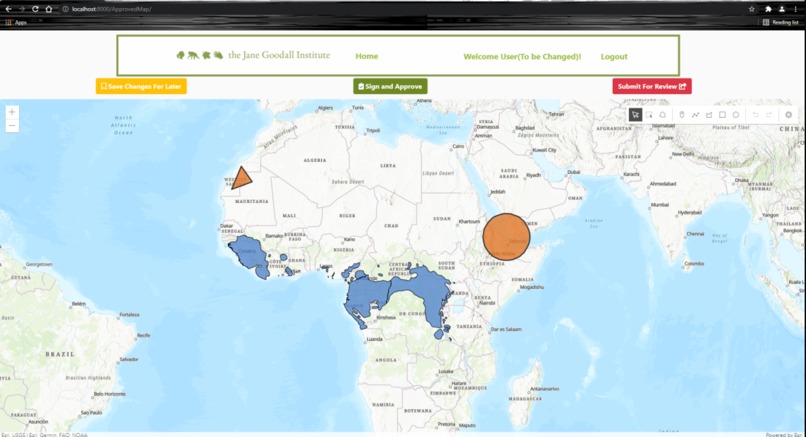Select the orange triangle polygon on map
The height and width of the screenshot is (437, 806).
241,179
